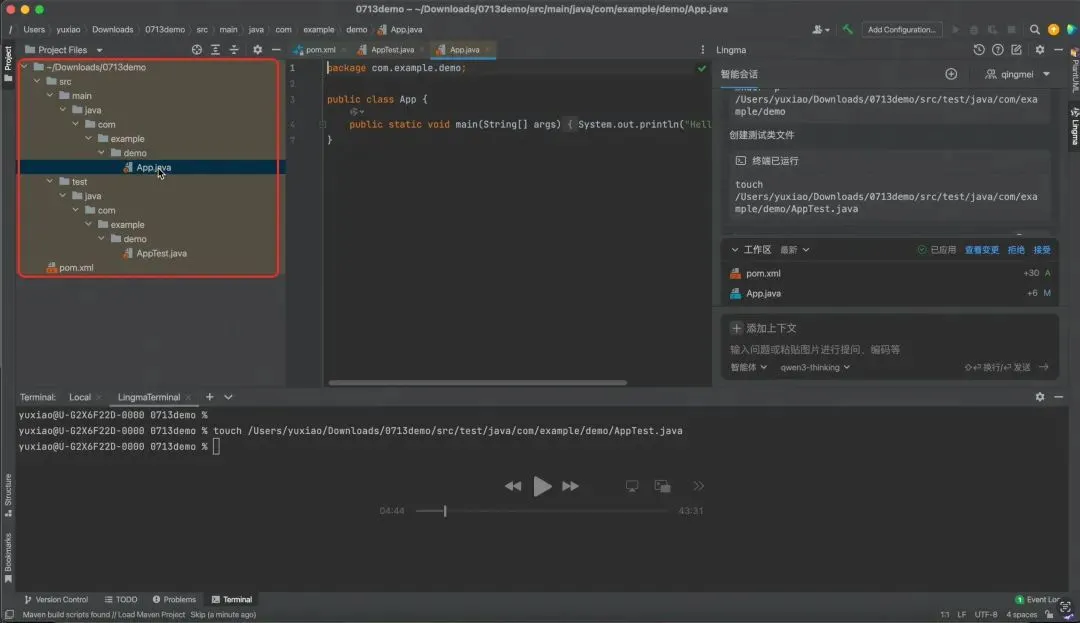This screenshot has width=1080, height=623.
Task: Click the user account icon in top toolbar
Action: tap(820, 30)
